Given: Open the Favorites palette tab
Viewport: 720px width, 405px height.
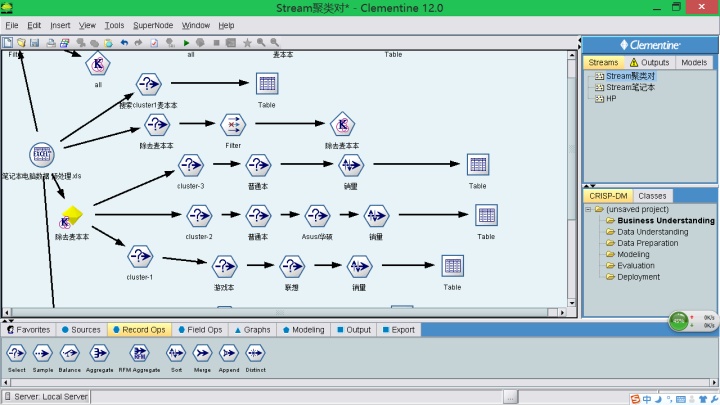Looking at the screenshot, I should (28, 330).
